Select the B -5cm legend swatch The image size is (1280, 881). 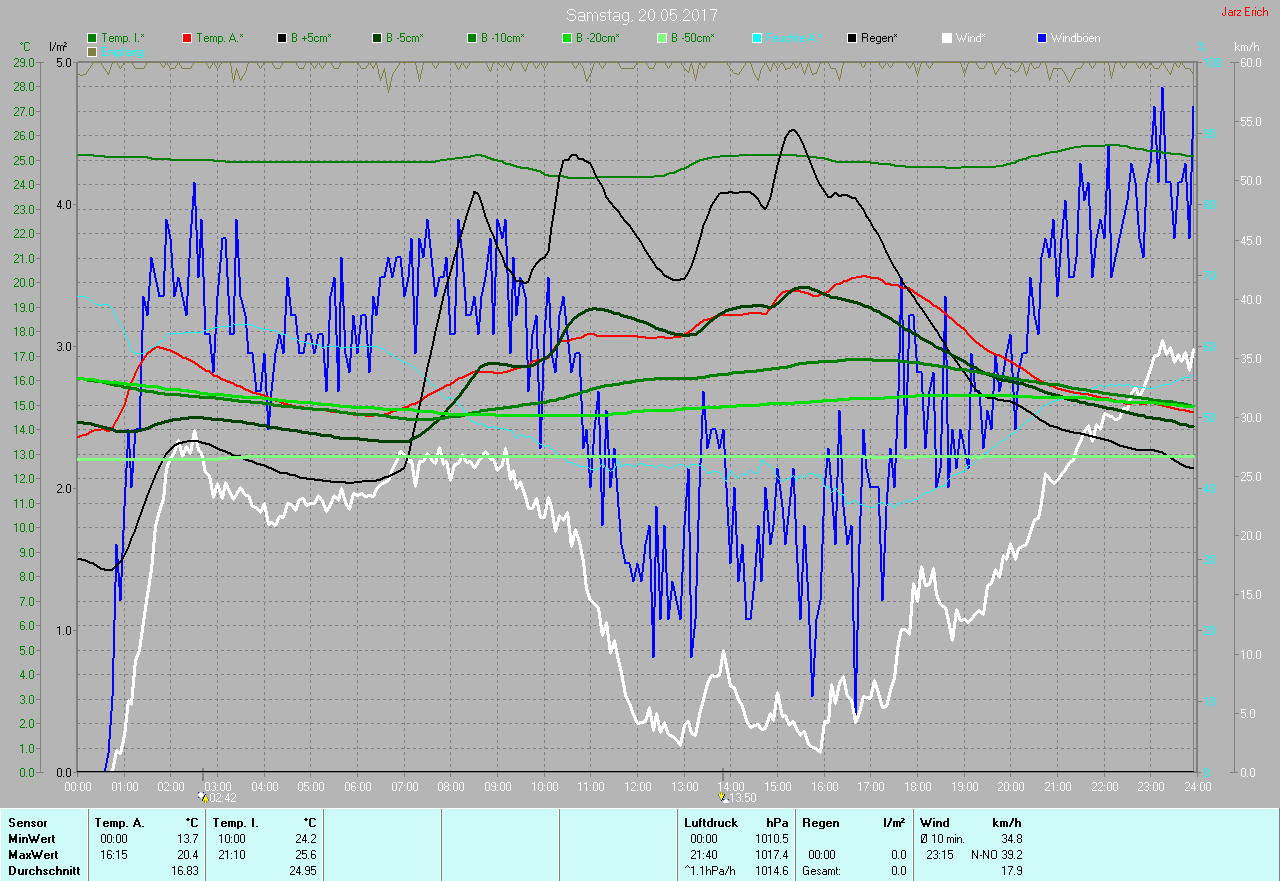pyautogui.click(x=377, y=38)
